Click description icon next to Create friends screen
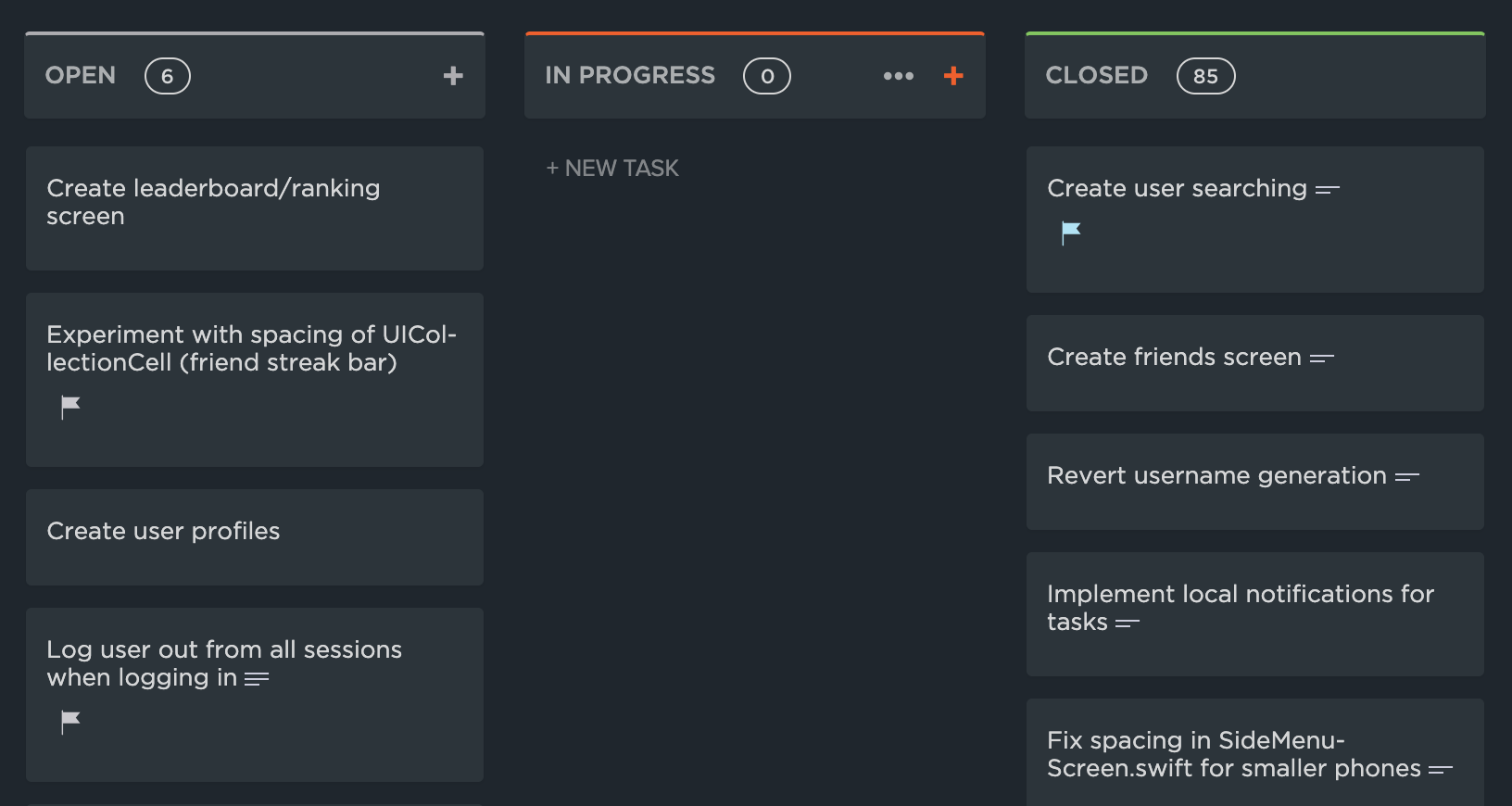 point(1322,359)
